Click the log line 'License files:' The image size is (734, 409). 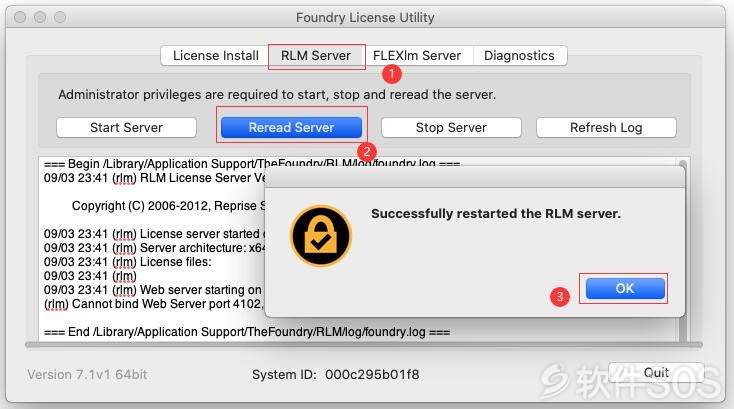(128, 262)
